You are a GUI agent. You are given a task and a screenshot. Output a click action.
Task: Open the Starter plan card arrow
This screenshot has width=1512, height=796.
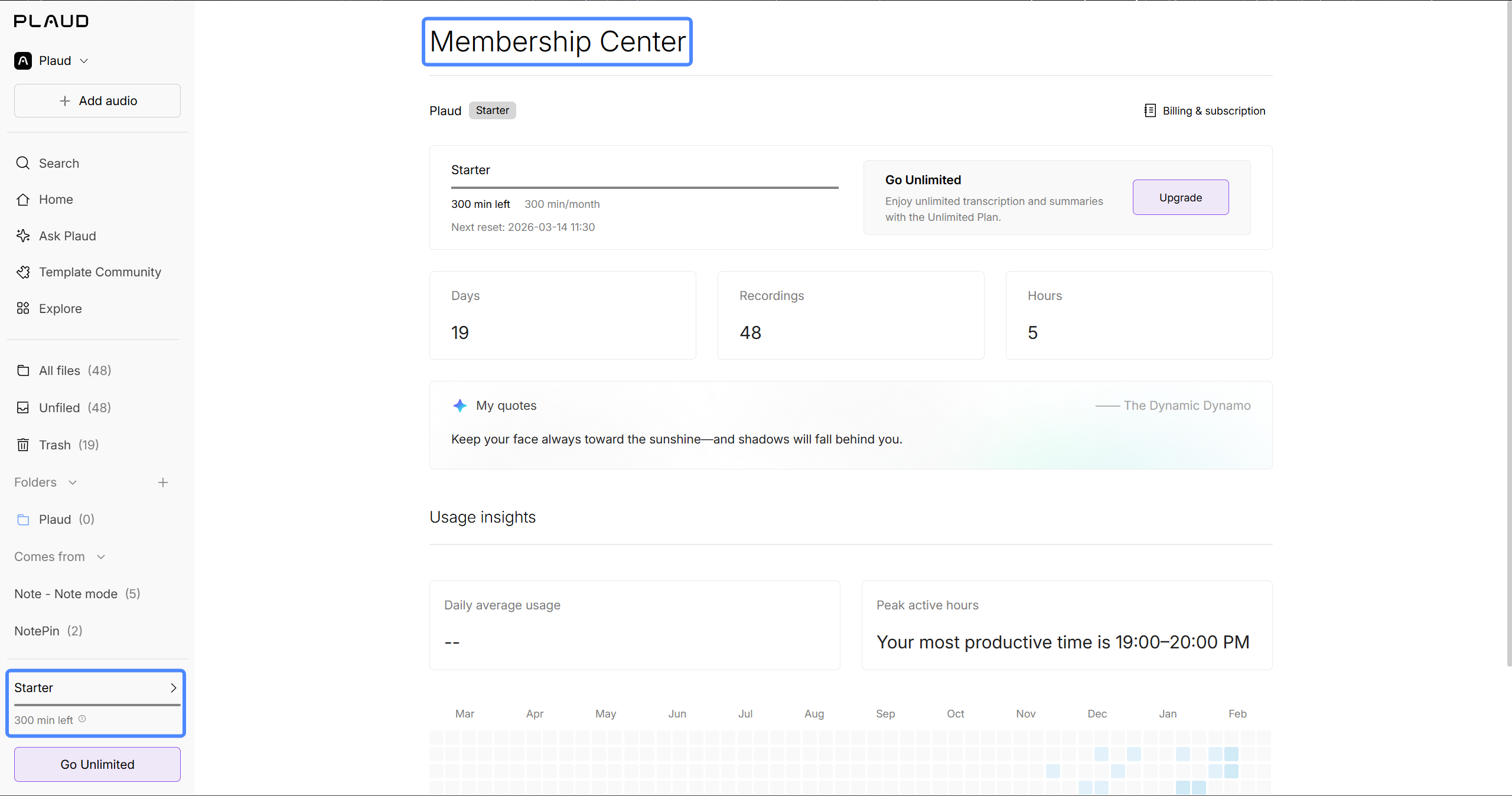(173, 688)
